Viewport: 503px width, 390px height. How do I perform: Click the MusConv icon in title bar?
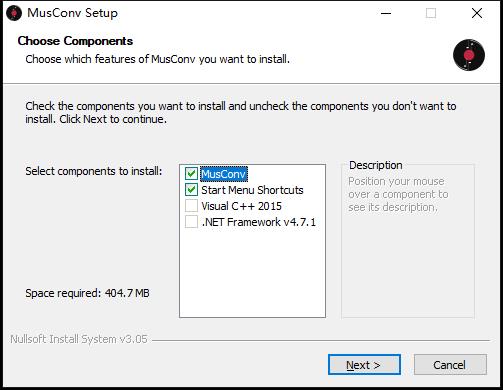(x=14, y=13)
